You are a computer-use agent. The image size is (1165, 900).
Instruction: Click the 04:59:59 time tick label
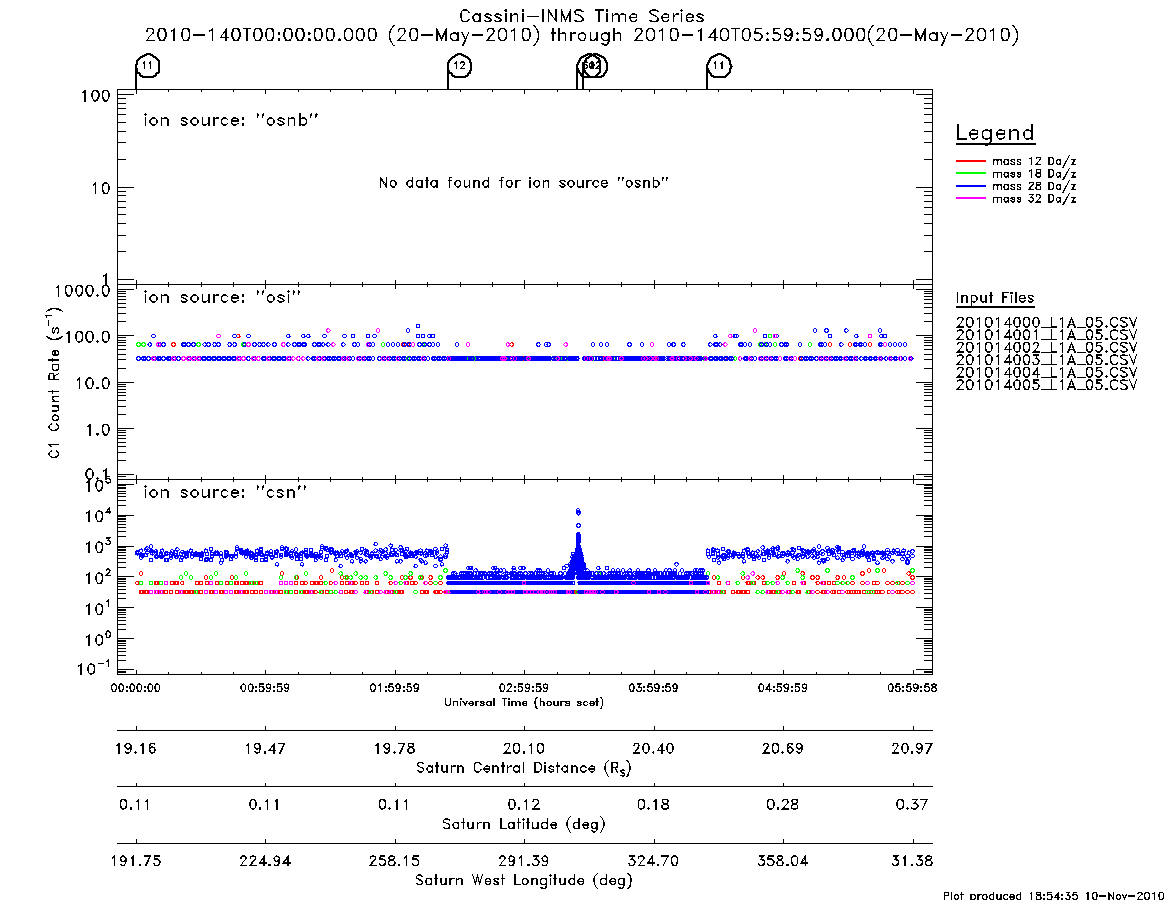[782, 688]
